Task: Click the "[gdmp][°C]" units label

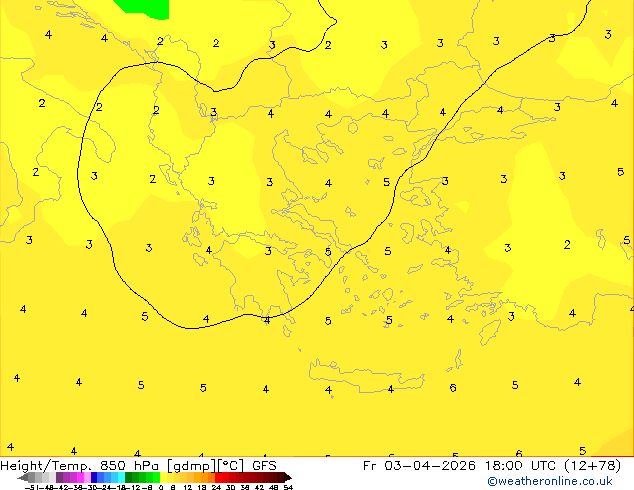Action: click(x=206, y=466)
